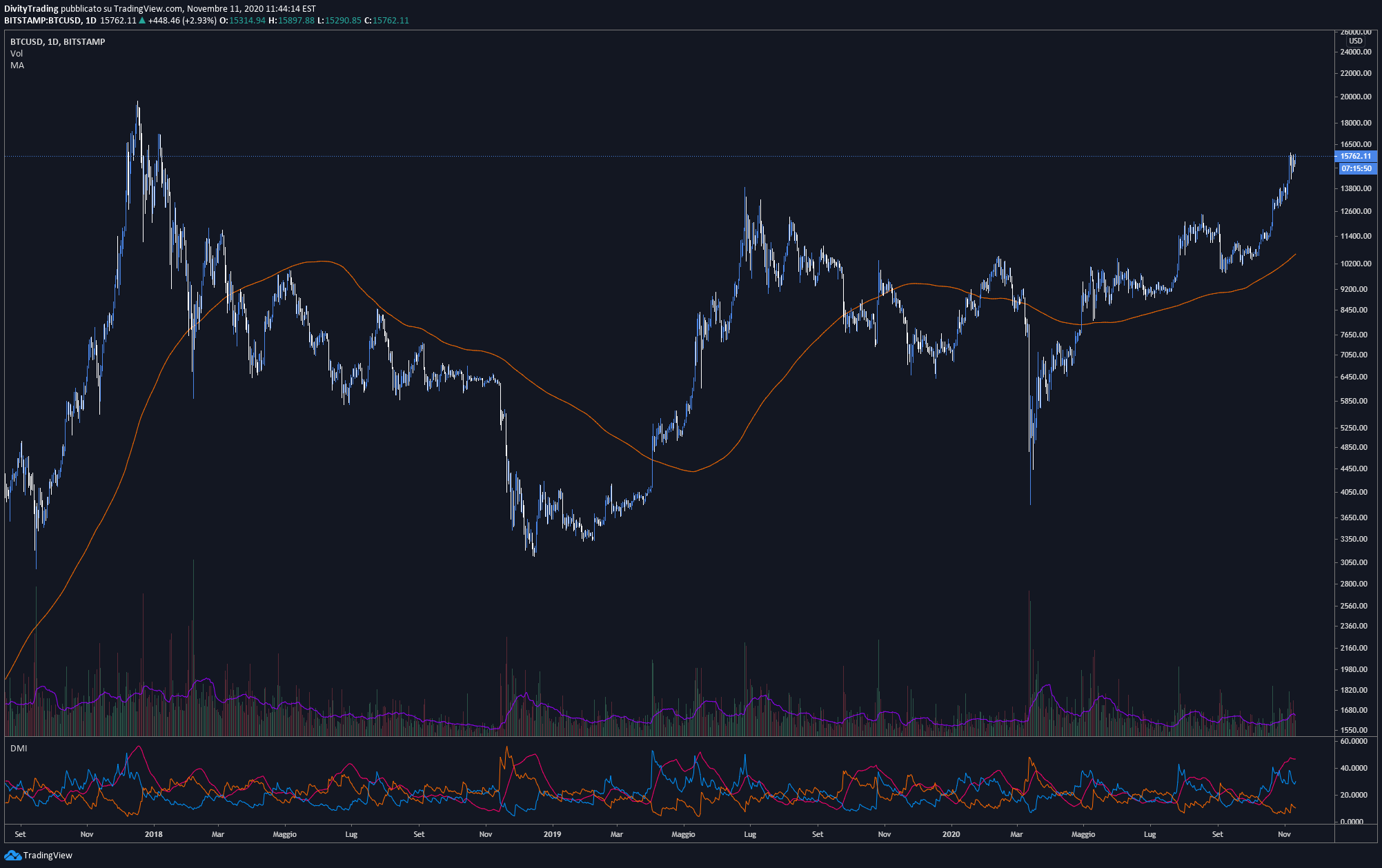Open DivityTrading author name in header
Viewport: 1382px width, 868px height.
click(x=31, y=9)
